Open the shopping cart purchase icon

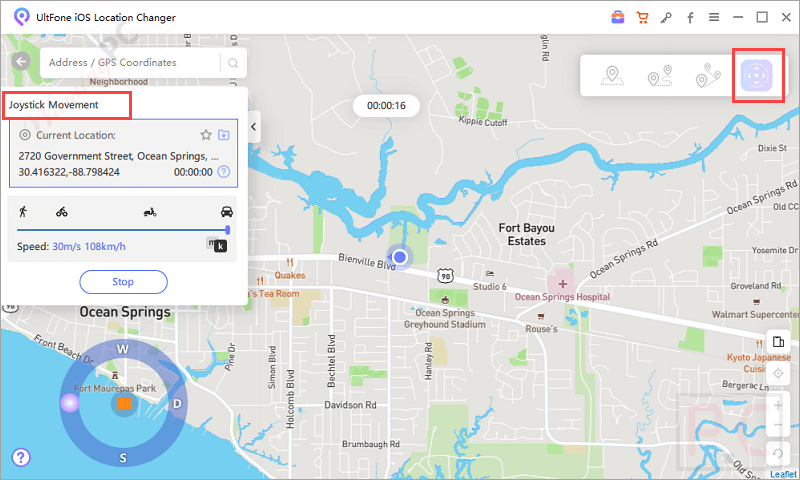coord(642,17)
